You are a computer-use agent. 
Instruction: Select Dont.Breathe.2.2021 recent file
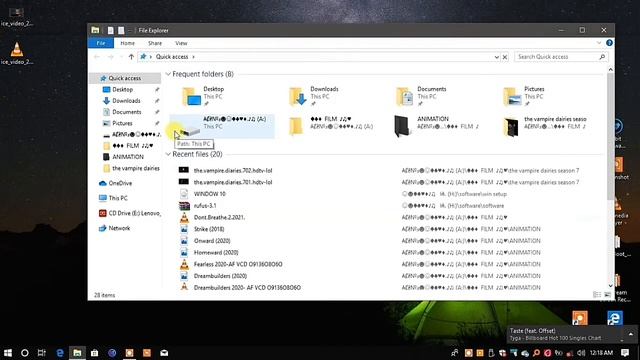219,217
